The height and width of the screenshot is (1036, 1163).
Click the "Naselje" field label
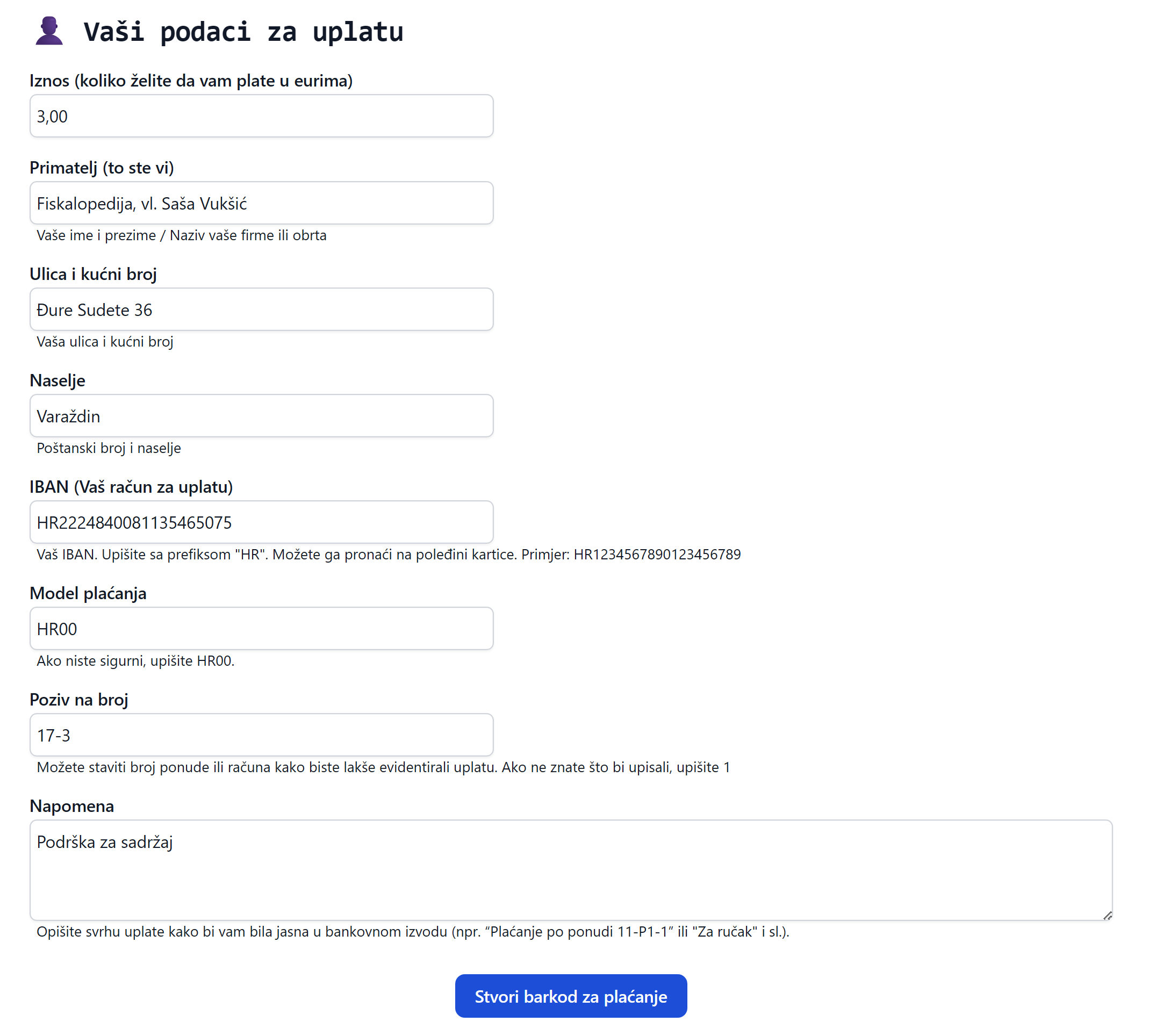pyautogui.click(x=58, y=381)
